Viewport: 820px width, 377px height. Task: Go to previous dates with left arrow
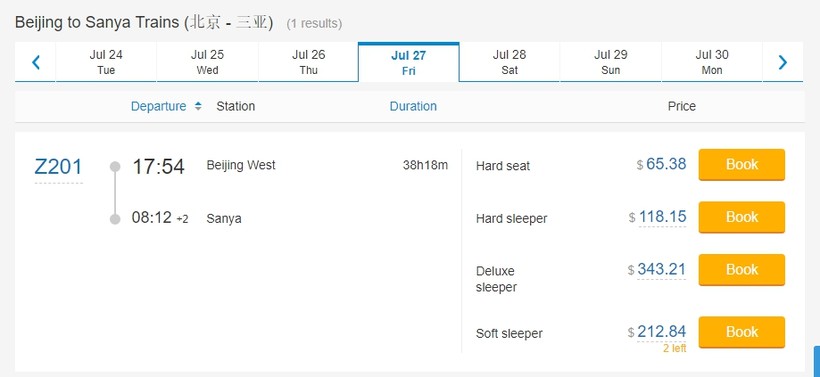[36, 62]
